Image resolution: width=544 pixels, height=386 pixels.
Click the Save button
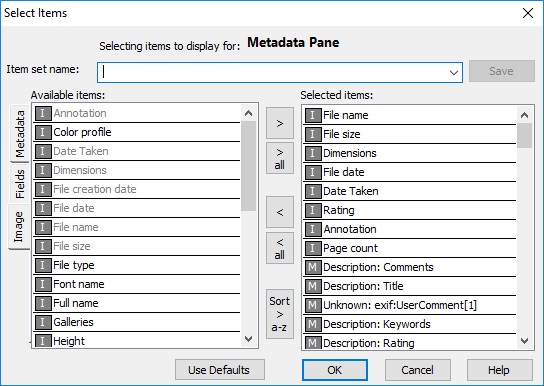pyautogui.click(x=502, y=71)
